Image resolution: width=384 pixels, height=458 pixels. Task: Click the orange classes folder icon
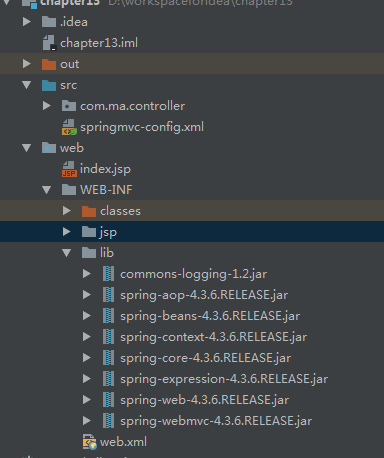(89, 211)
